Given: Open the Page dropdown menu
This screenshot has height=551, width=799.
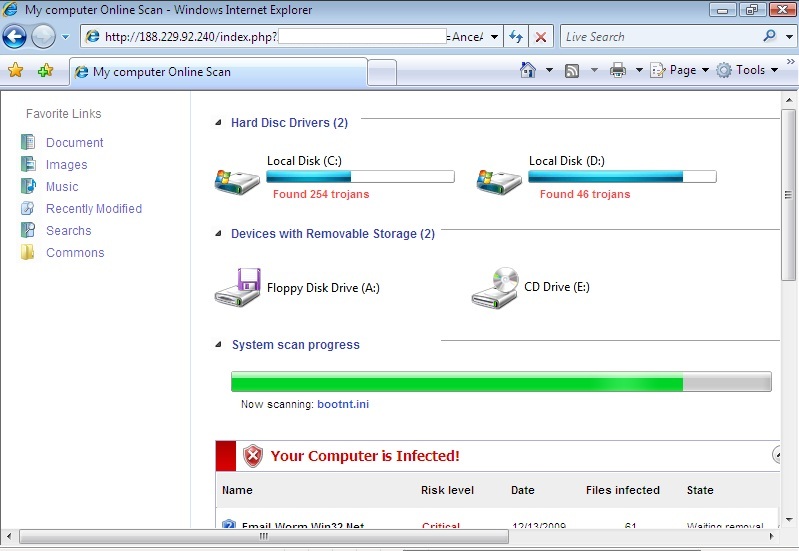Looking at the screenshot, I should tap(680, 70).
